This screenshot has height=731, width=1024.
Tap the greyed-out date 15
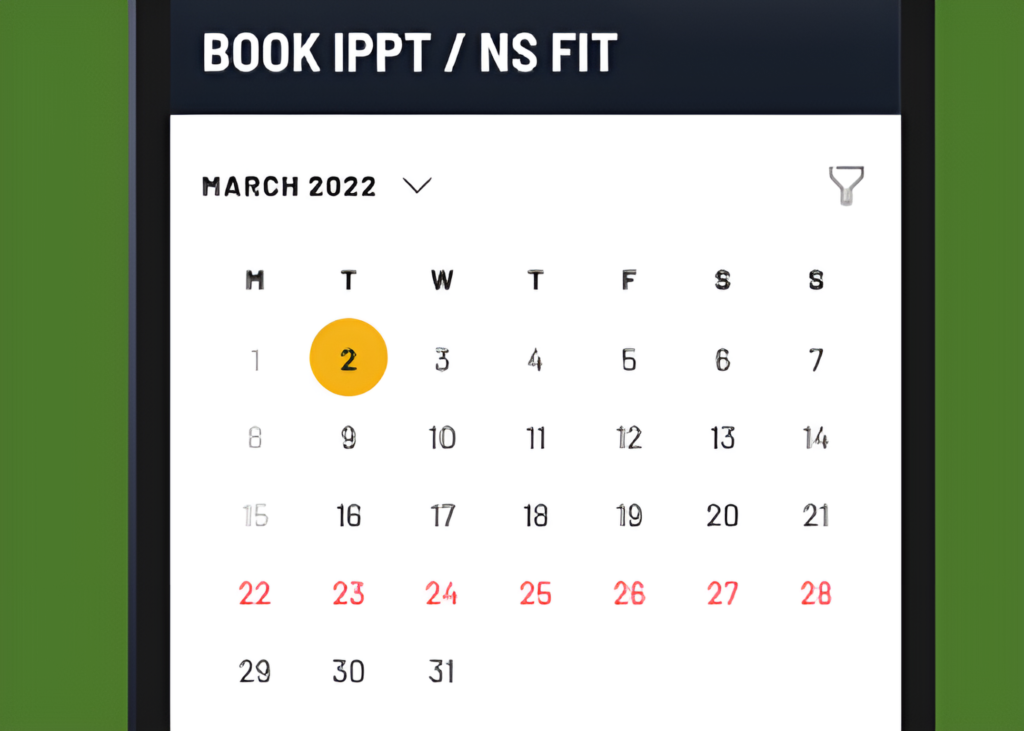click(255, 516)
